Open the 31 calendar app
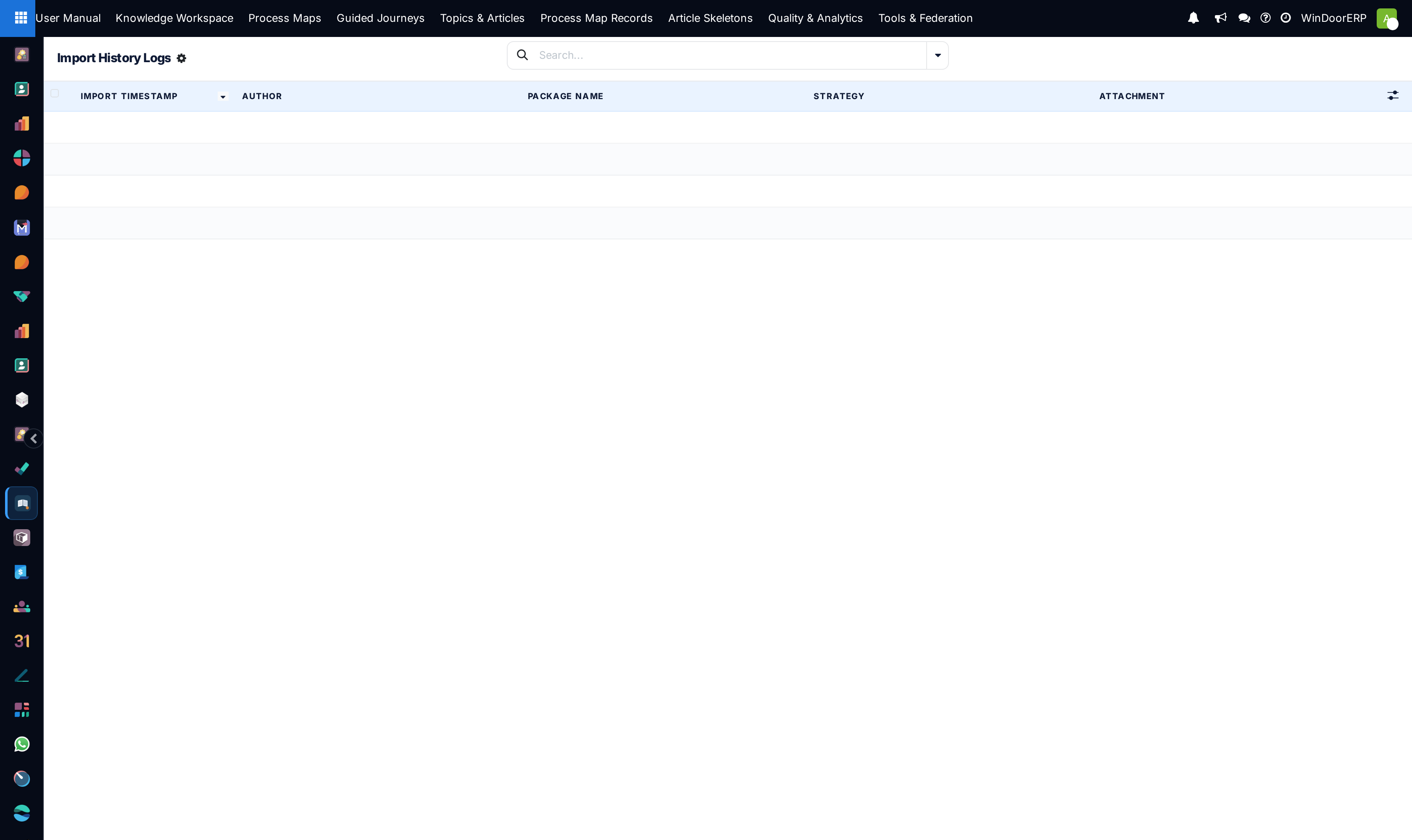 pos(21,641)
